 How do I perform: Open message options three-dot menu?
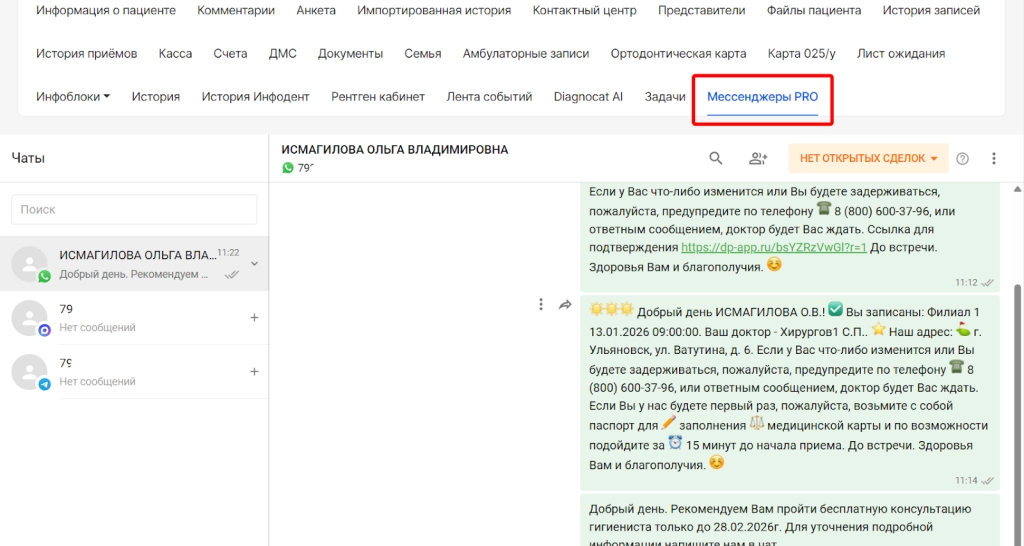(x=541, y=304)
